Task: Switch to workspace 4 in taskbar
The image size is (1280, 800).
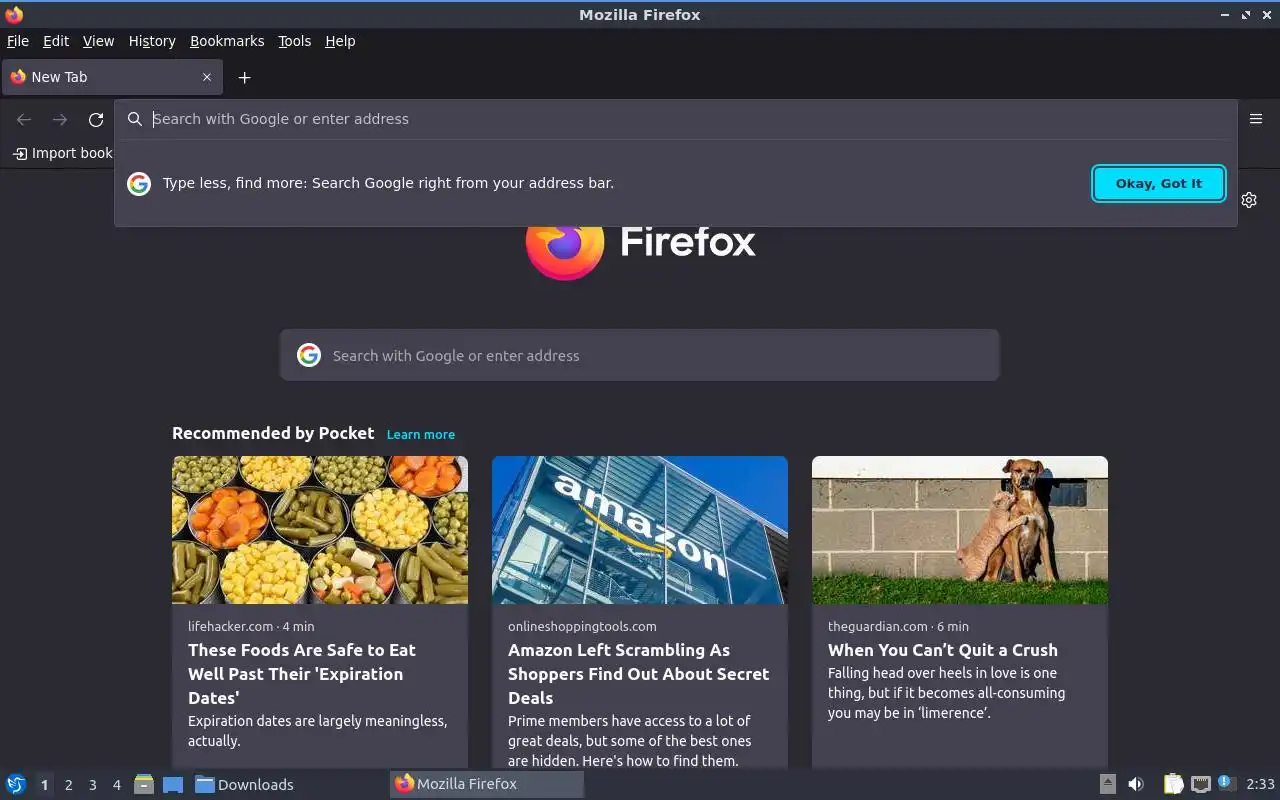Action: pos(116,785)
